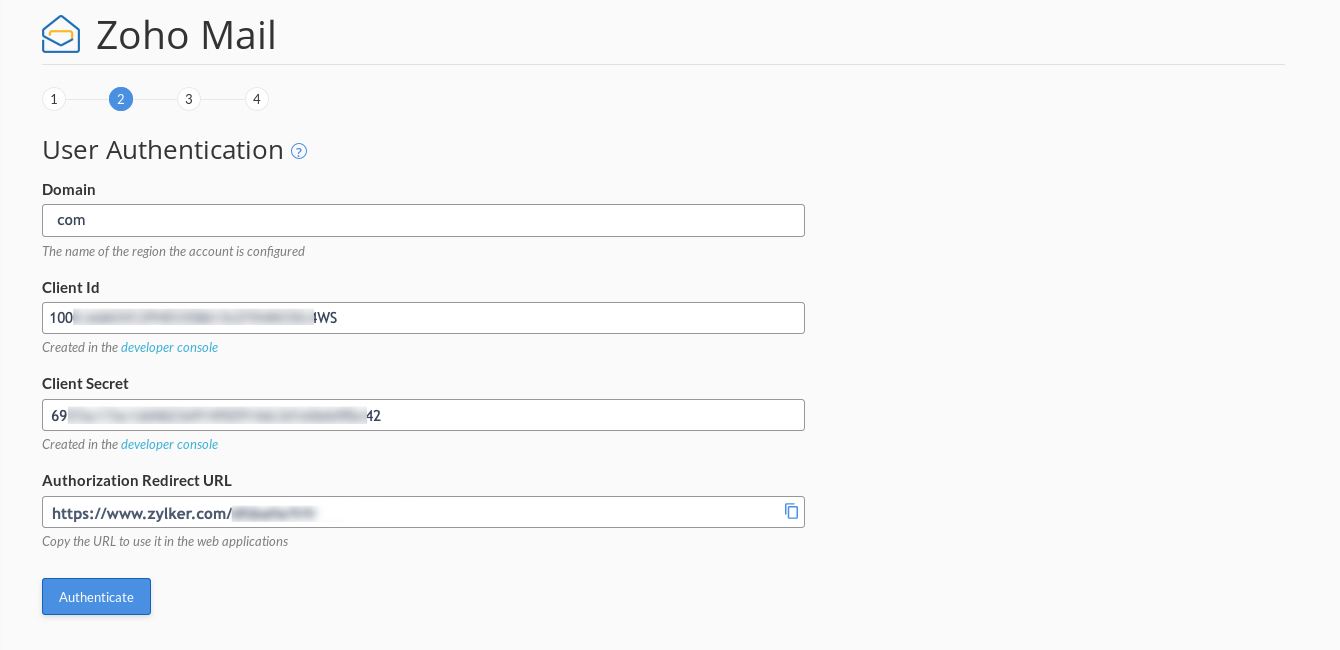This screenshot has height=650, width=1340.
Task: Click the Client Id label
Action: (x=71, y=288)
